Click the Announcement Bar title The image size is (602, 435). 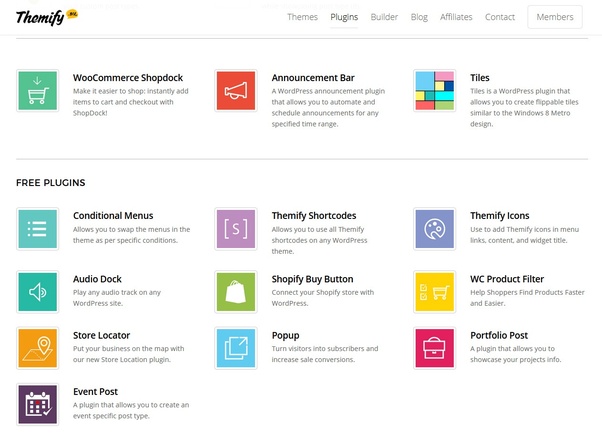[313, 78]
